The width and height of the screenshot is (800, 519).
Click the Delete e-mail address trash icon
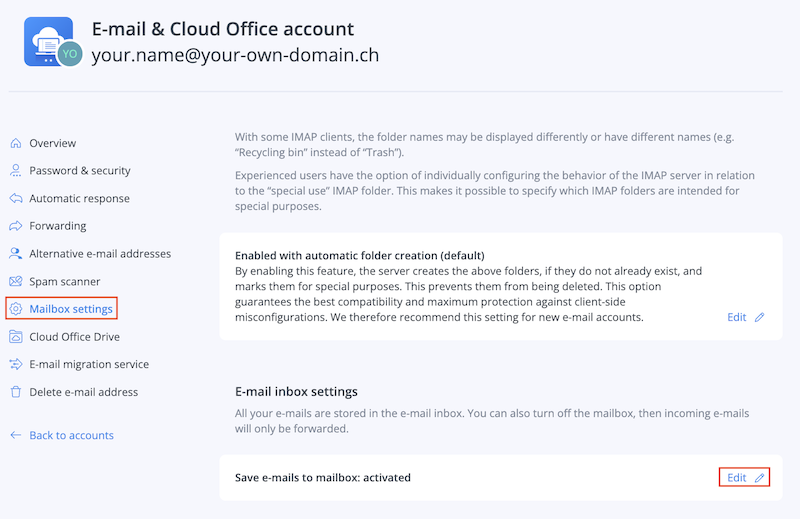16,392
